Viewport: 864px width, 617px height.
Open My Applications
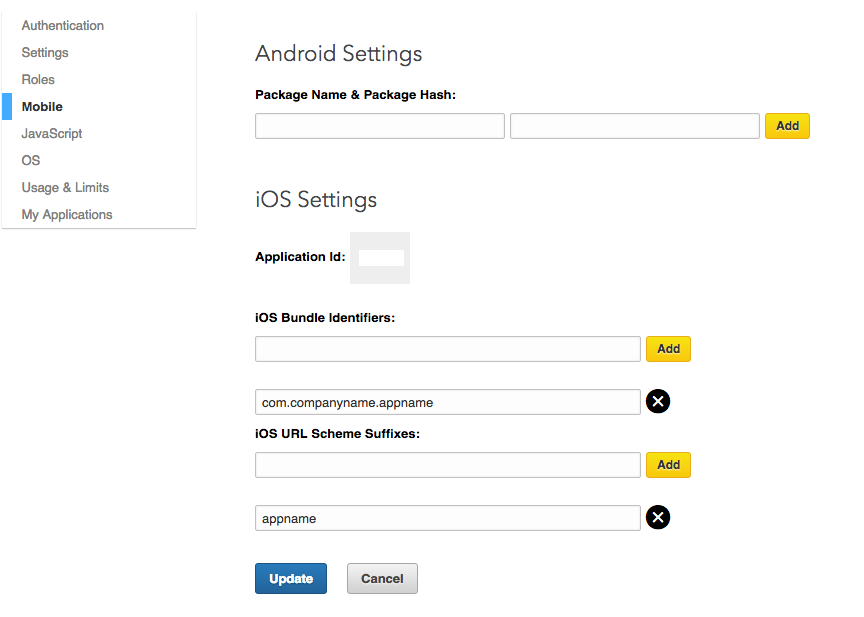(67, 214)
